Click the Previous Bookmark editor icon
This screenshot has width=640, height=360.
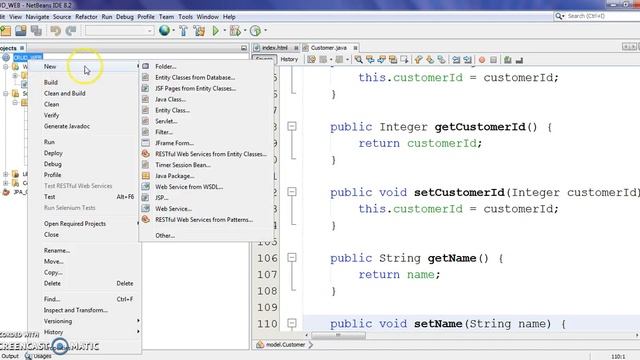coord(418,60)
